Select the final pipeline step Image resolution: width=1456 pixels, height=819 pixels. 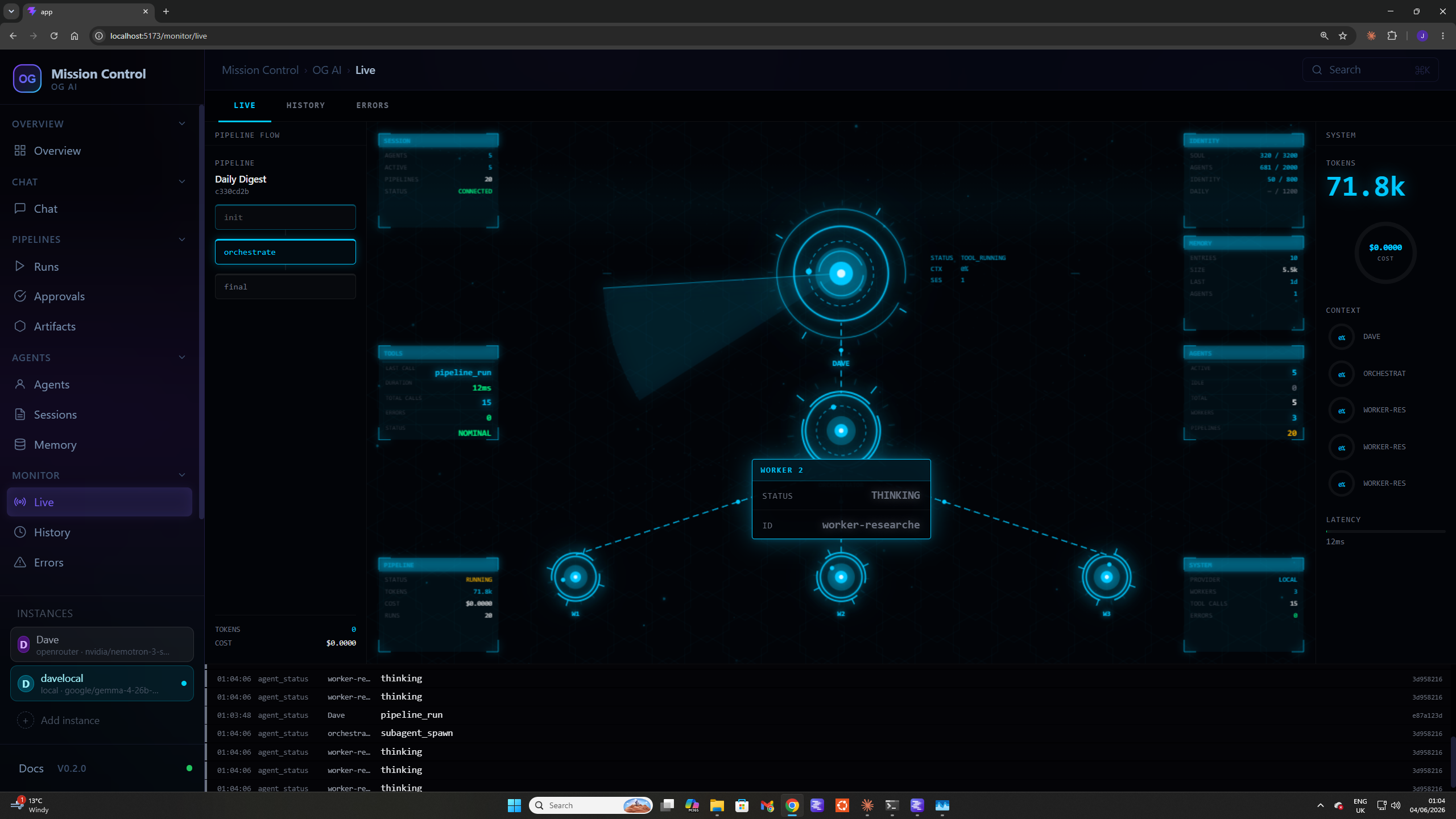point(285,287)
